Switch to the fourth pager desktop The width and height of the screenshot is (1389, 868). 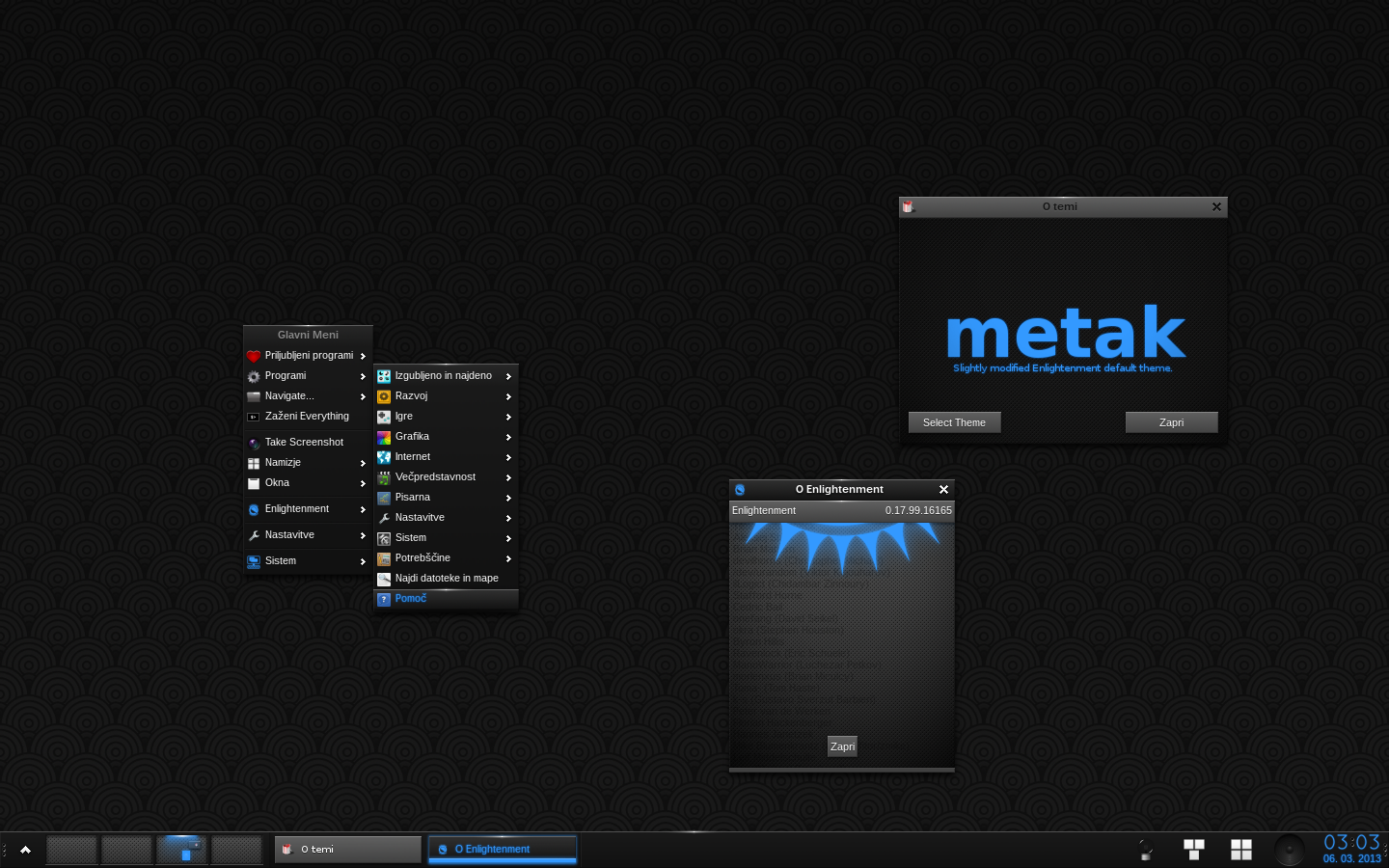(236, 850)
